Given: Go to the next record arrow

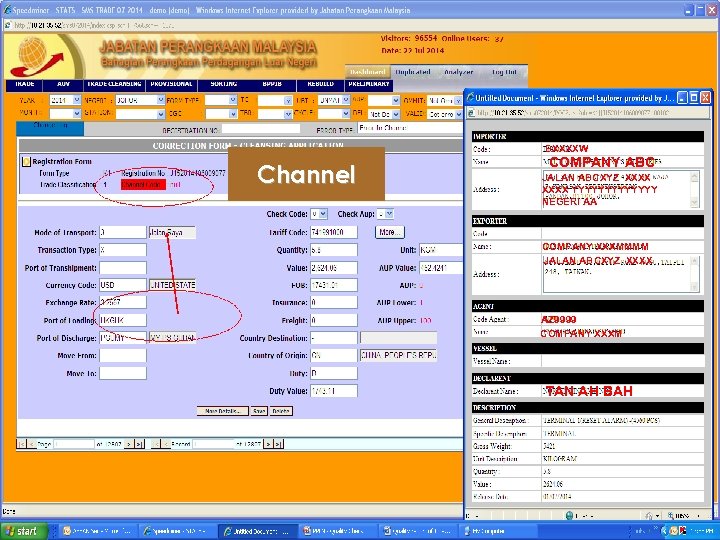Looking at the screenshot, I should pos(269,444).
